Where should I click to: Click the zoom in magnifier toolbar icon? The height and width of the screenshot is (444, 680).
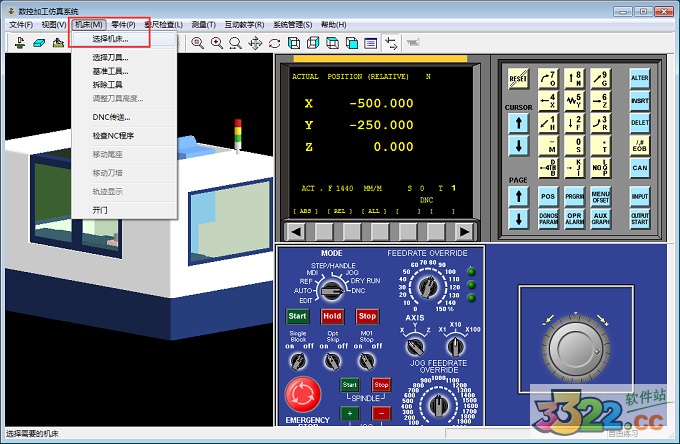pyautogui.click(x=216, y=43)
